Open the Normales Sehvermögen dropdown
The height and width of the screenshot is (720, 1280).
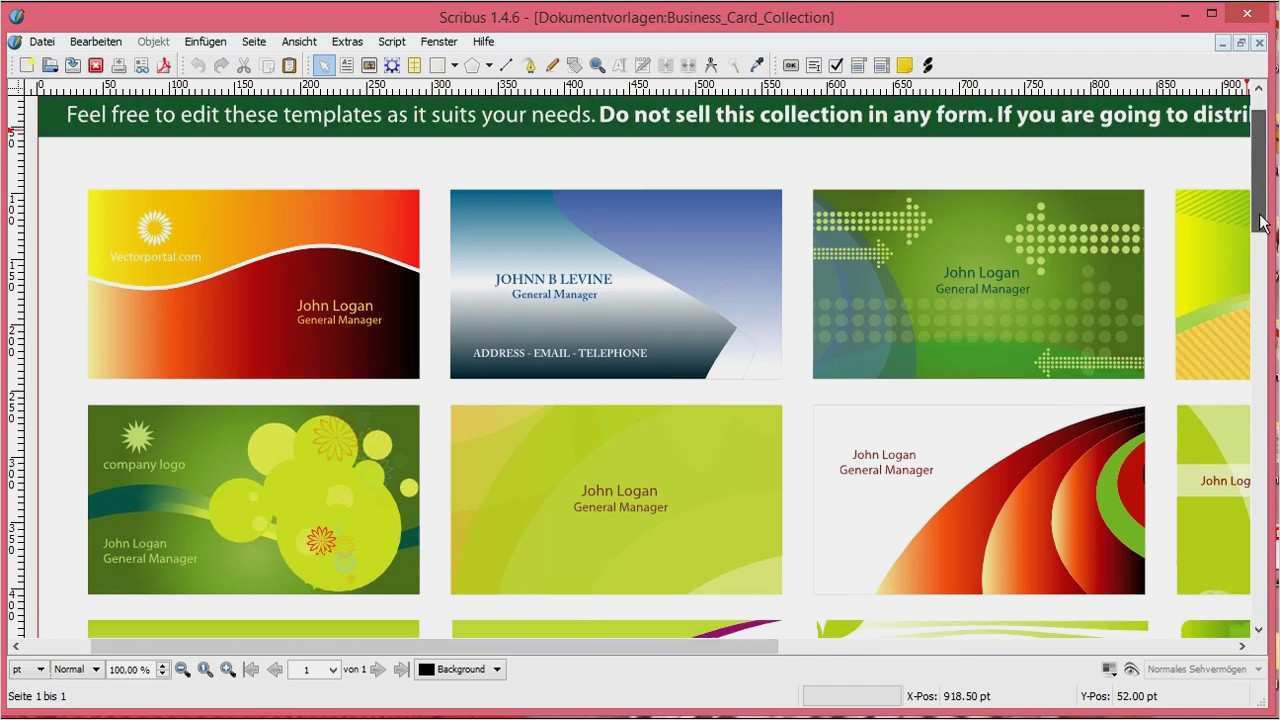coord(1203,669)
